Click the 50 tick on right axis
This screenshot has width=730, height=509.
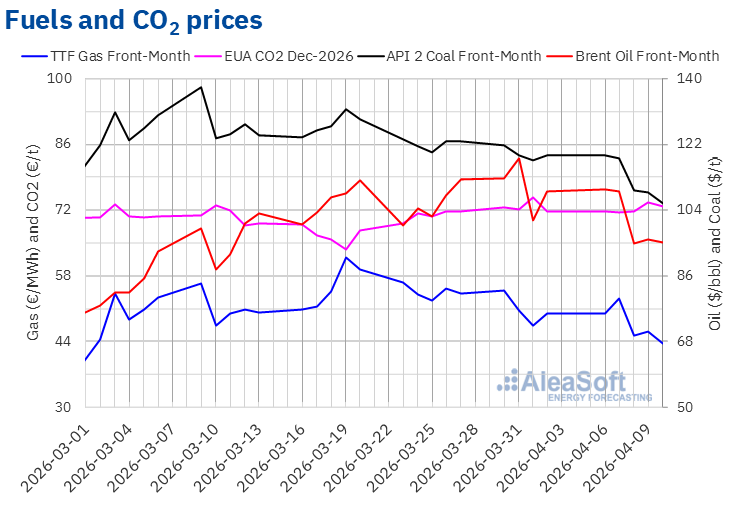click(686, 408)
